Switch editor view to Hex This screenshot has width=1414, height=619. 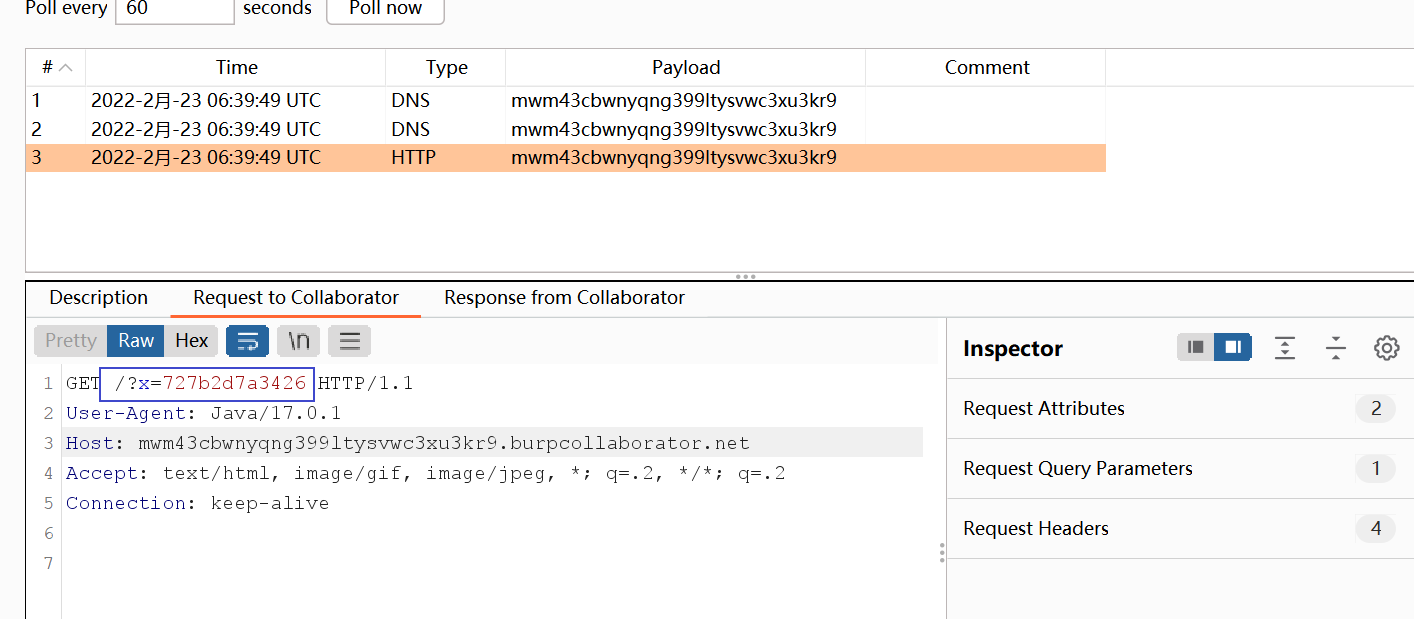(191, 341)
